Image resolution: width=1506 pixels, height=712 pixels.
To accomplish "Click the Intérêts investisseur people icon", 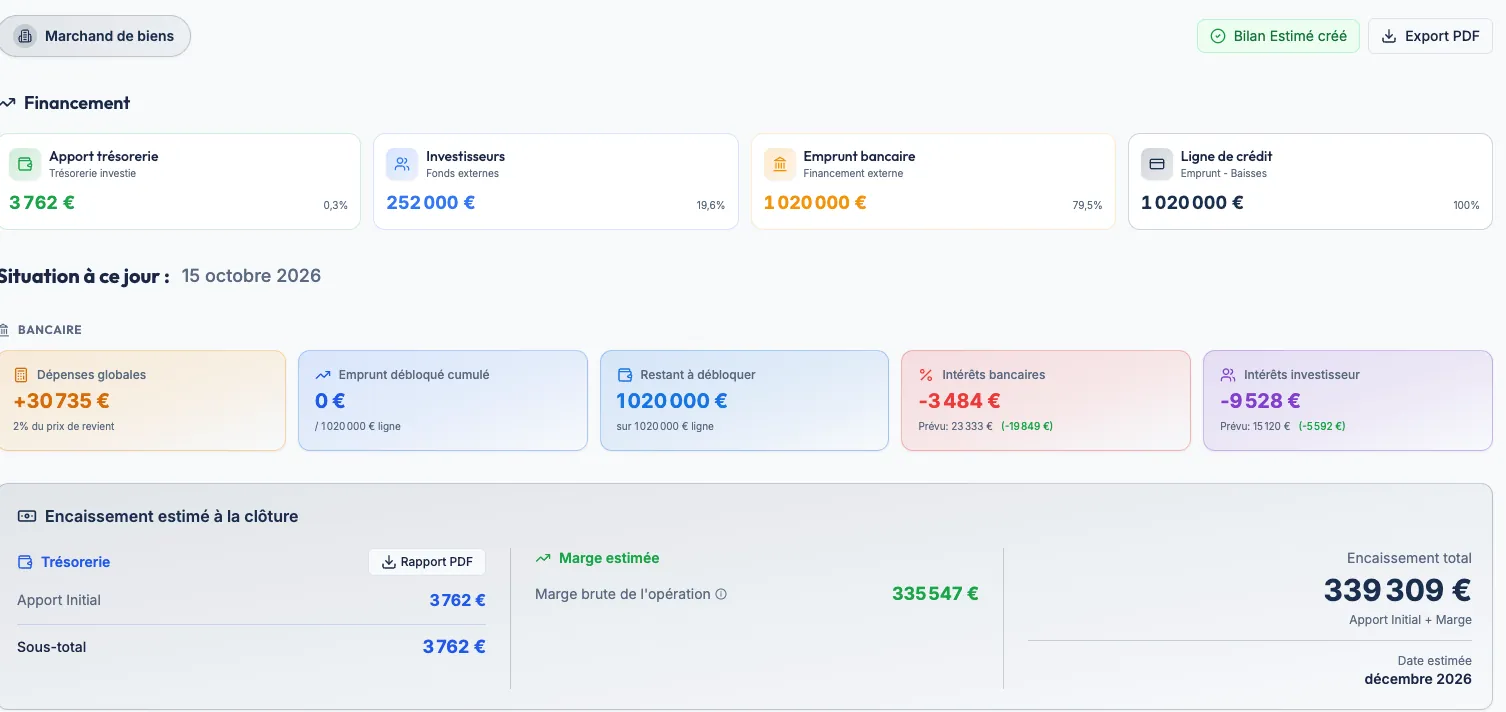I will pyautogui.click(x=1228, y=375).
